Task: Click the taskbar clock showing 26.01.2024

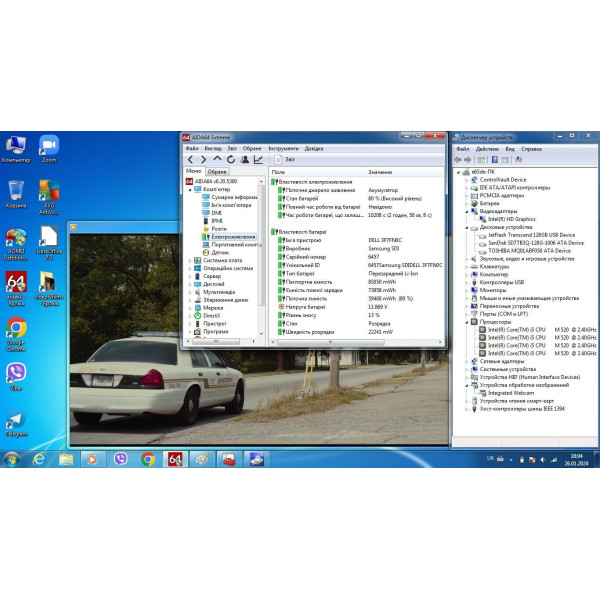Action: coord(576,460)
